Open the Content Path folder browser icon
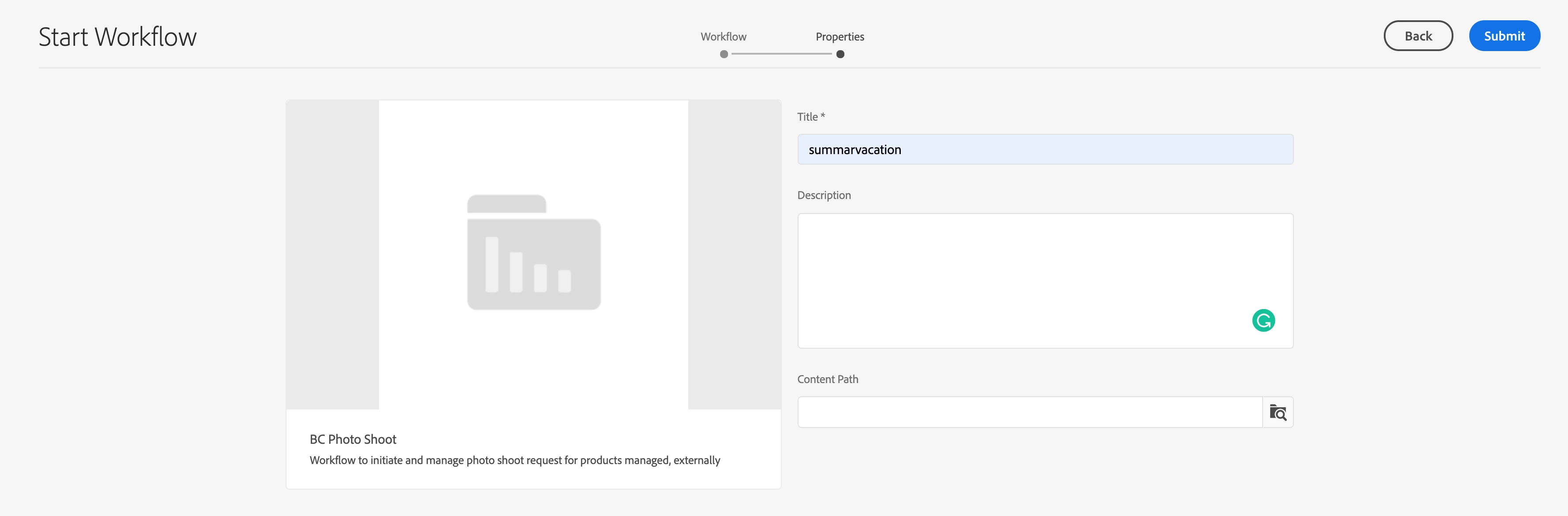Viewport: 1568px width, 516px height. tap(1277, 413)
